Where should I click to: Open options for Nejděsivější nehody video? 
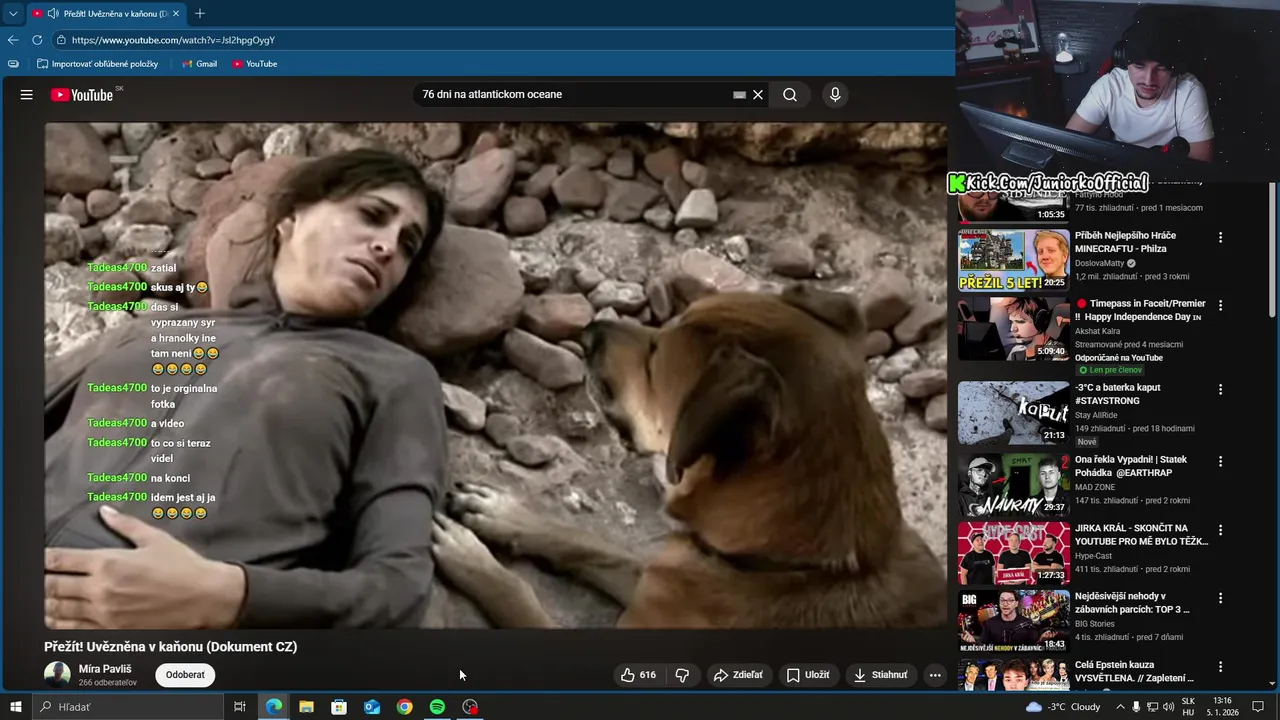(x=1220, y=599)
